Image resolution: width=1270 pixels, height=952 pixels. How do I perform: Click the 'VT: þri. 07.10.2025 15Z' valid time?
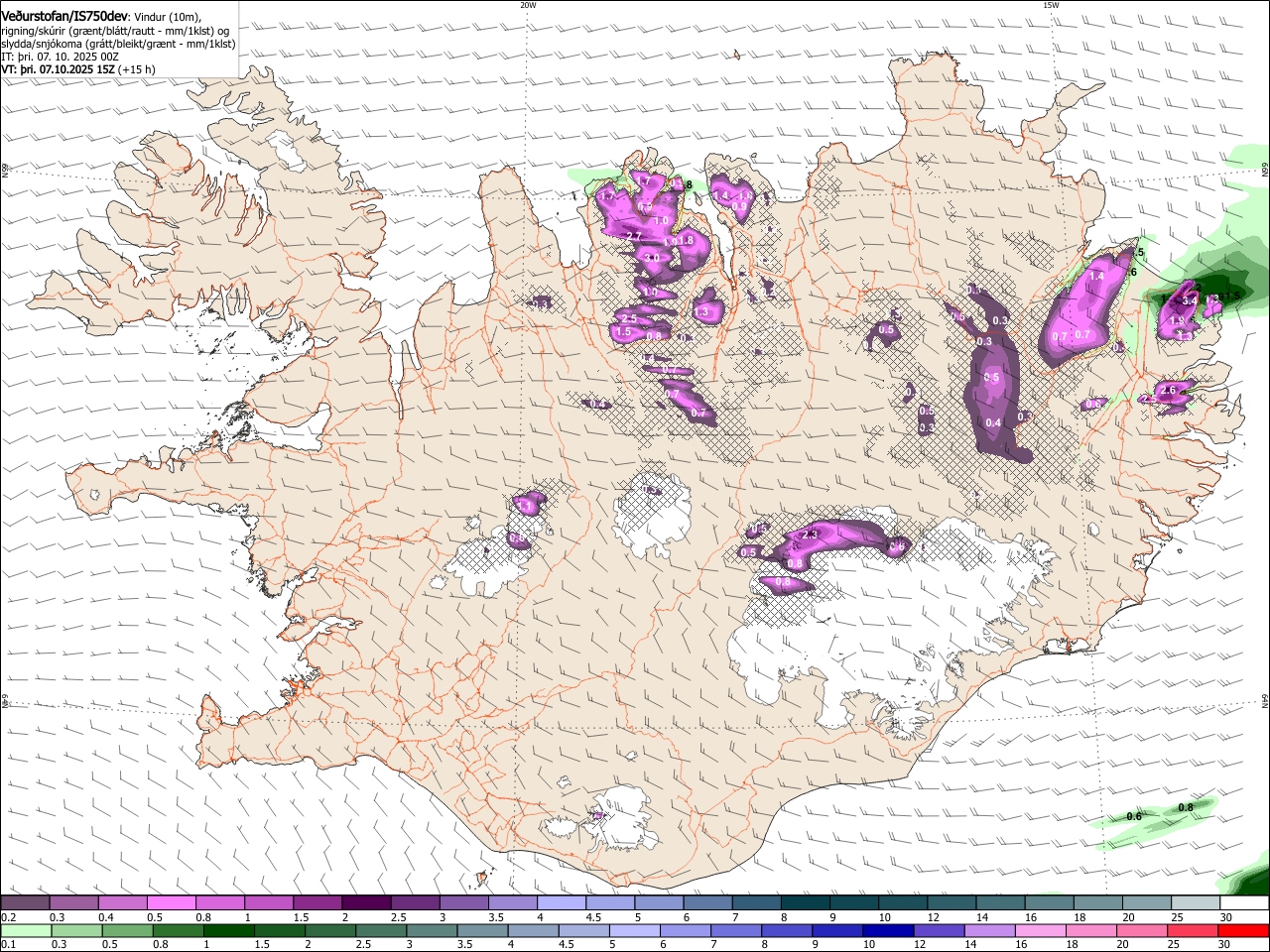(59, 69)
